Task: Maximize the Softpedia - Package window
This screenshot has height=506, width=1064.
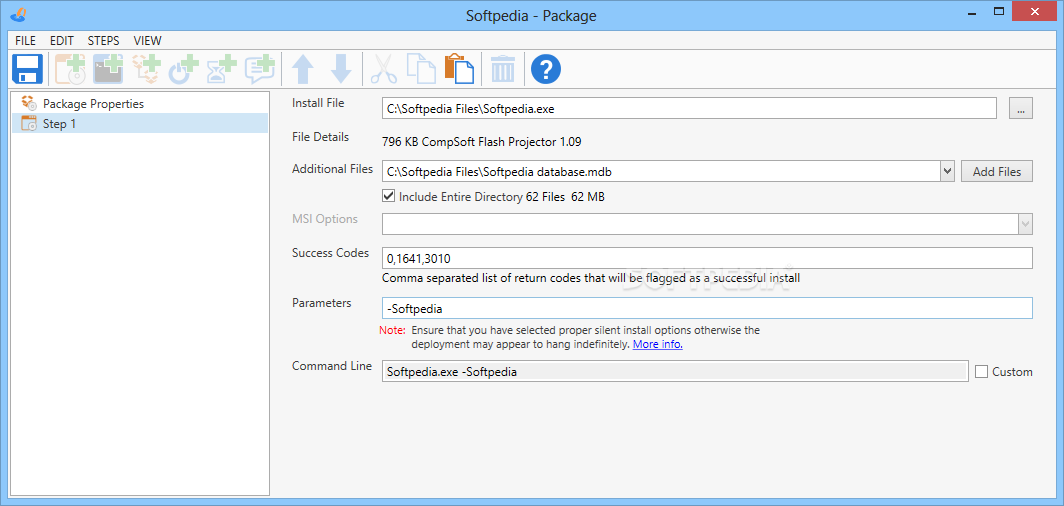Action: 999,12
